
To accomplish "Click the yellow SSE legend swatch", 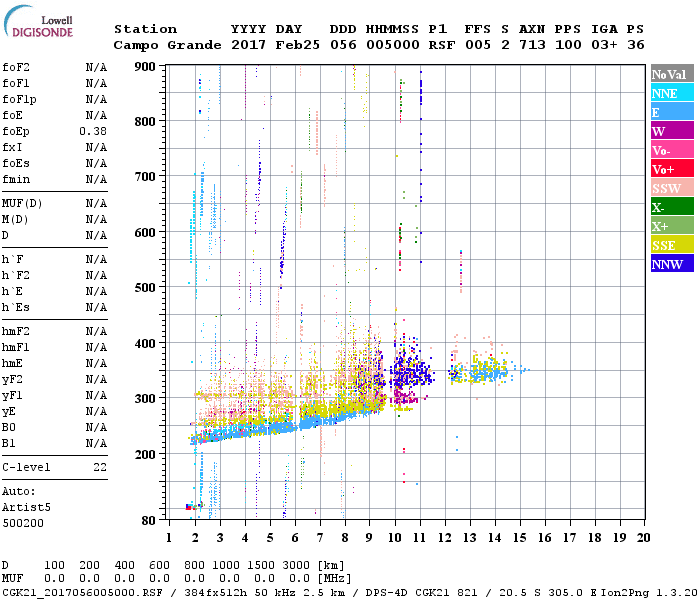I will tap(671, 245).
